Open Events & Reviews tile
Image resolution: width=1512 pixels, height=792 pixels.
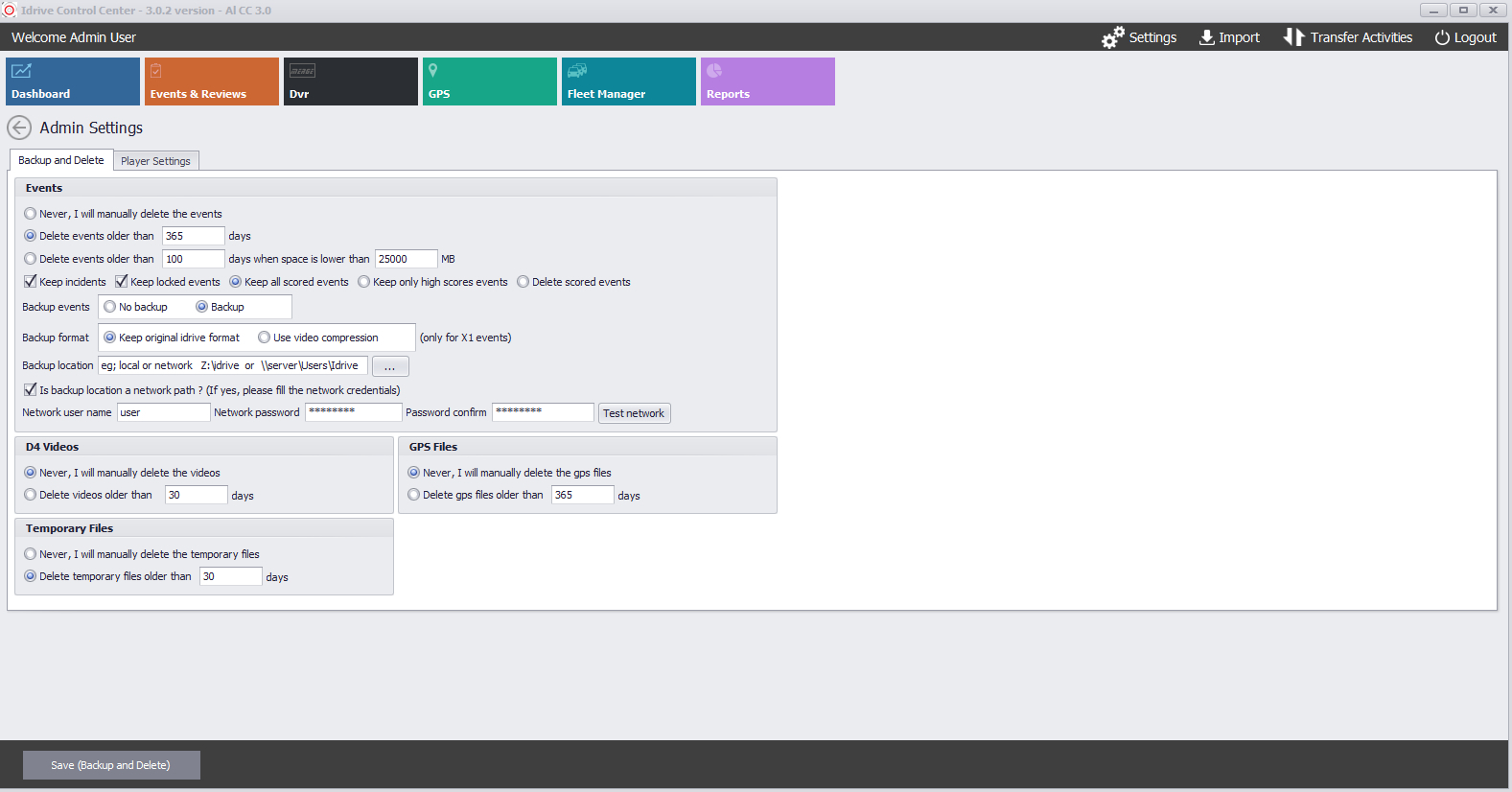(x=212, y=82)
